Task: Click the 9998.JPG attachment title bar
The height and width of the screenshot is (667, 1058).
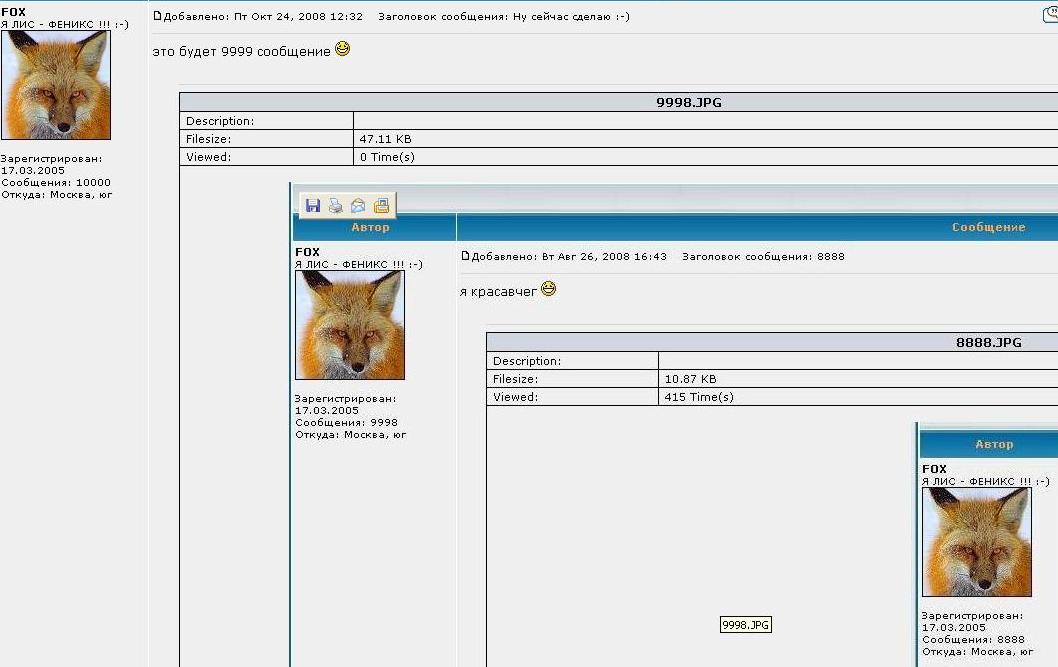Action: click(x=688, y=102)
